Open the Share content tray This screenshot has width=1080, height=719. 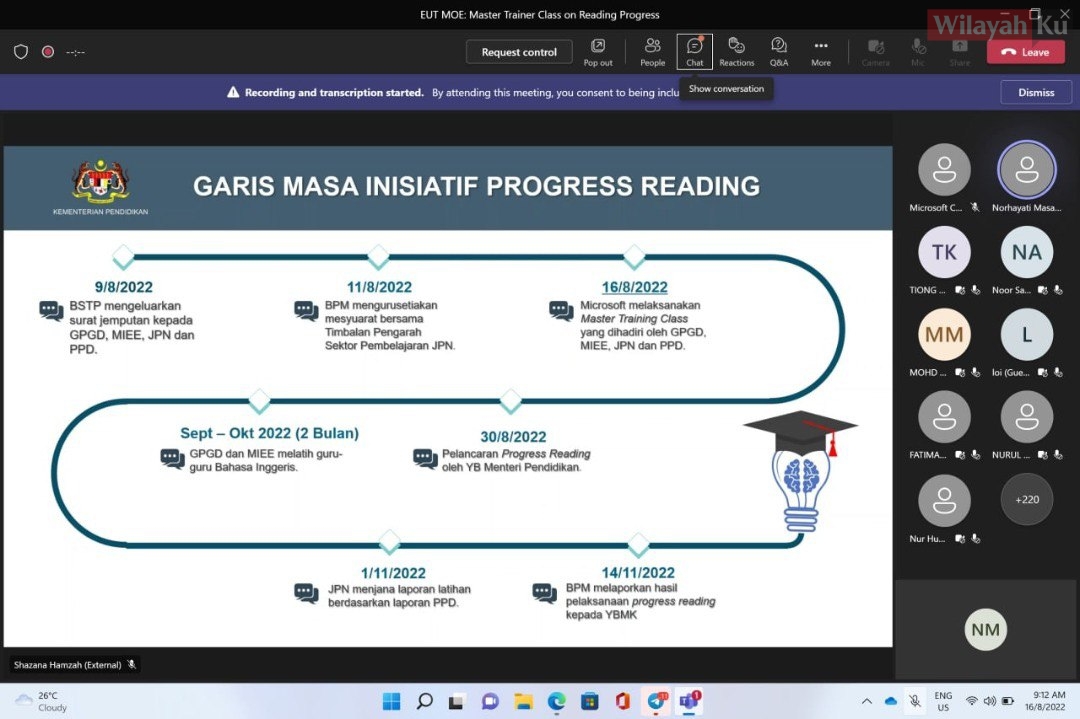click(959, 51)
